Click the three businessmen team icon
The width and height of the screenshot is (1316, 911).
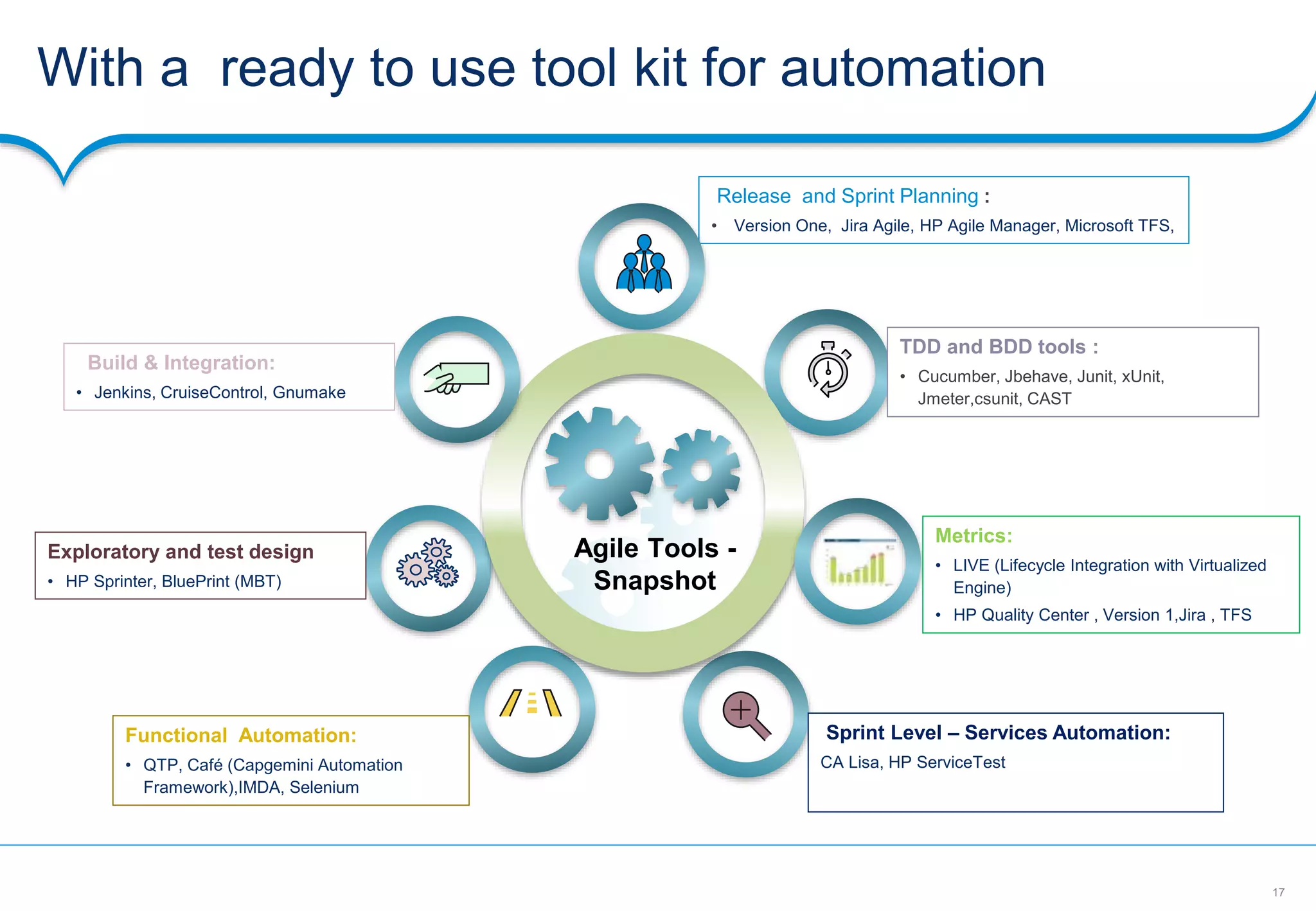[x=643, y=265]
